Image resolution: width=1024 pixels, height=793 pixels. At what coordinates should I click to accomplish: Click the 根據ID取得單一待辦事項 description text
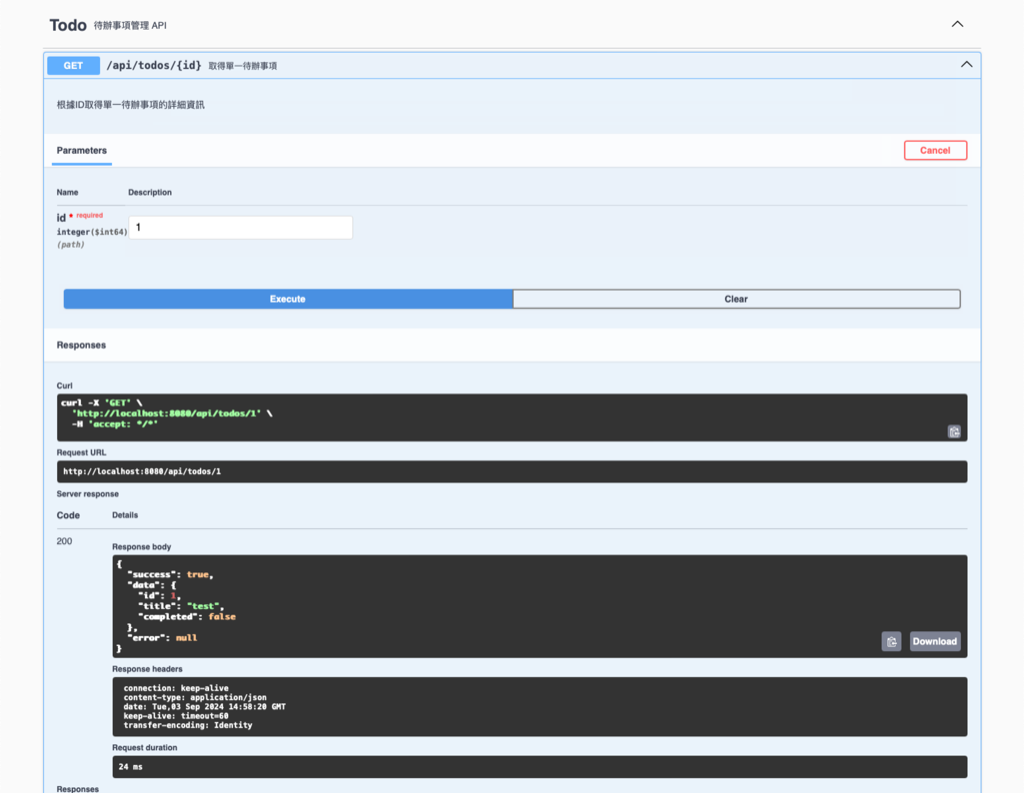pyautogui.click(x=131, y=105)
